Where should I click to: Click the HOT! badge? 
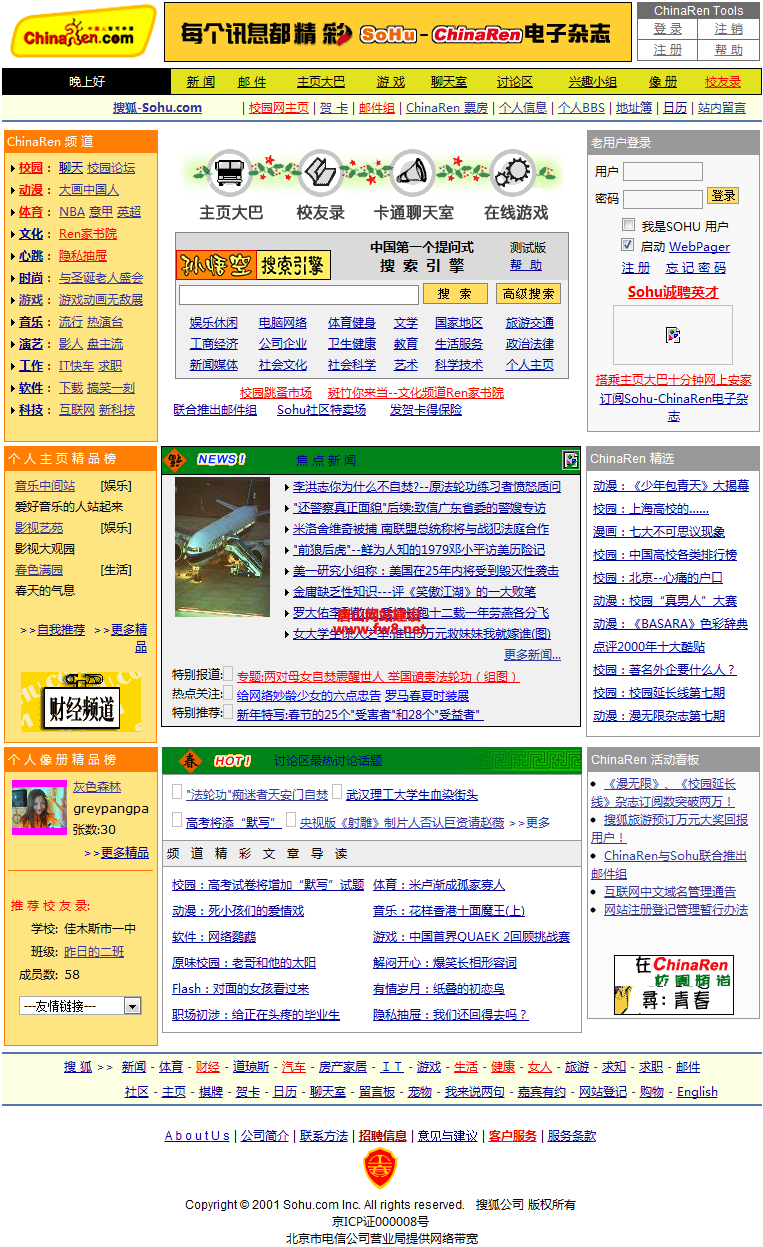tap(232, 761)
